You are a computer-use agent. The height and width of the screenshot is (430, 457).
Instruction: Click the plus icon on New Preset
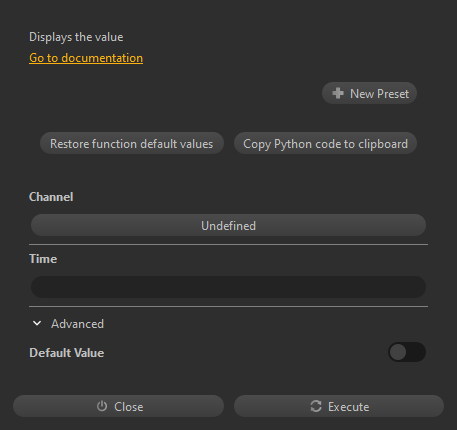point(338,93)
